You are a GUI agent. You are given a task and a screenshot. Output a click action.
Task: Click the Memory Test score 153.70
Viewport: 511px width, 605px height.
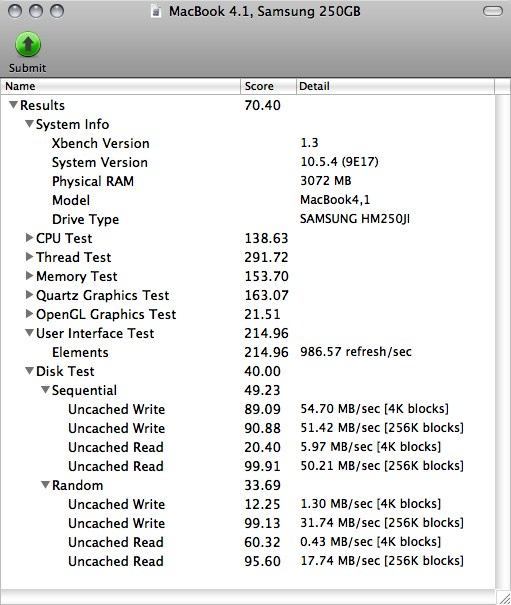(x=266, y=276)
